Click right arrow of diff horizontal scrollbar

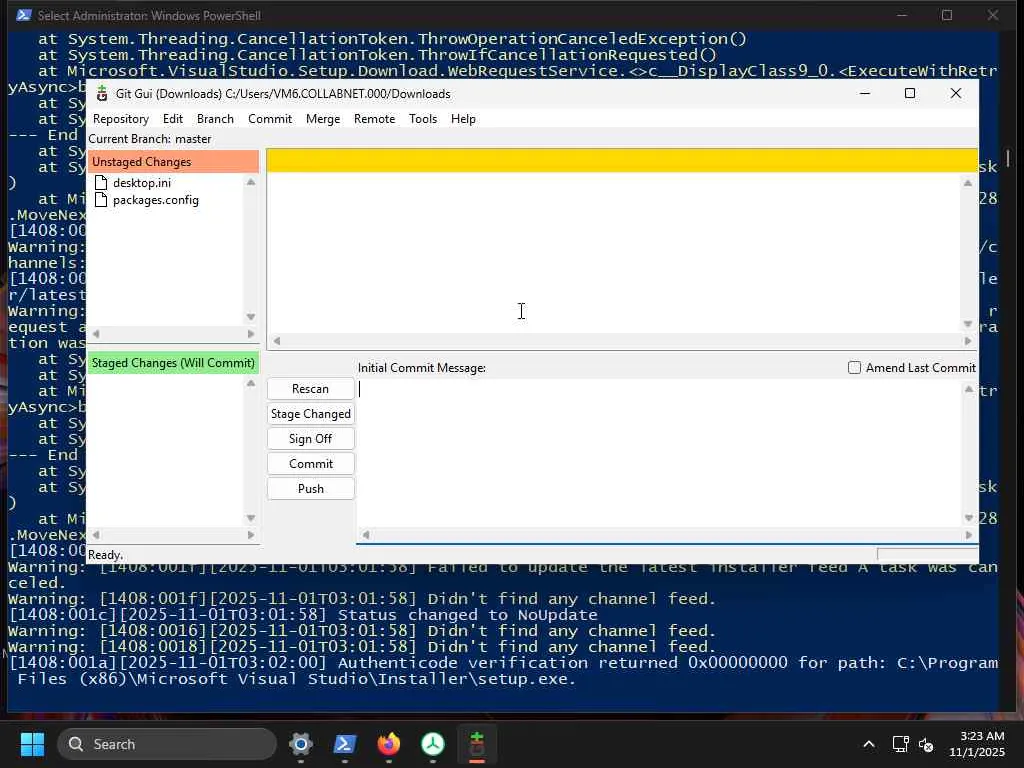click(968, 341)
